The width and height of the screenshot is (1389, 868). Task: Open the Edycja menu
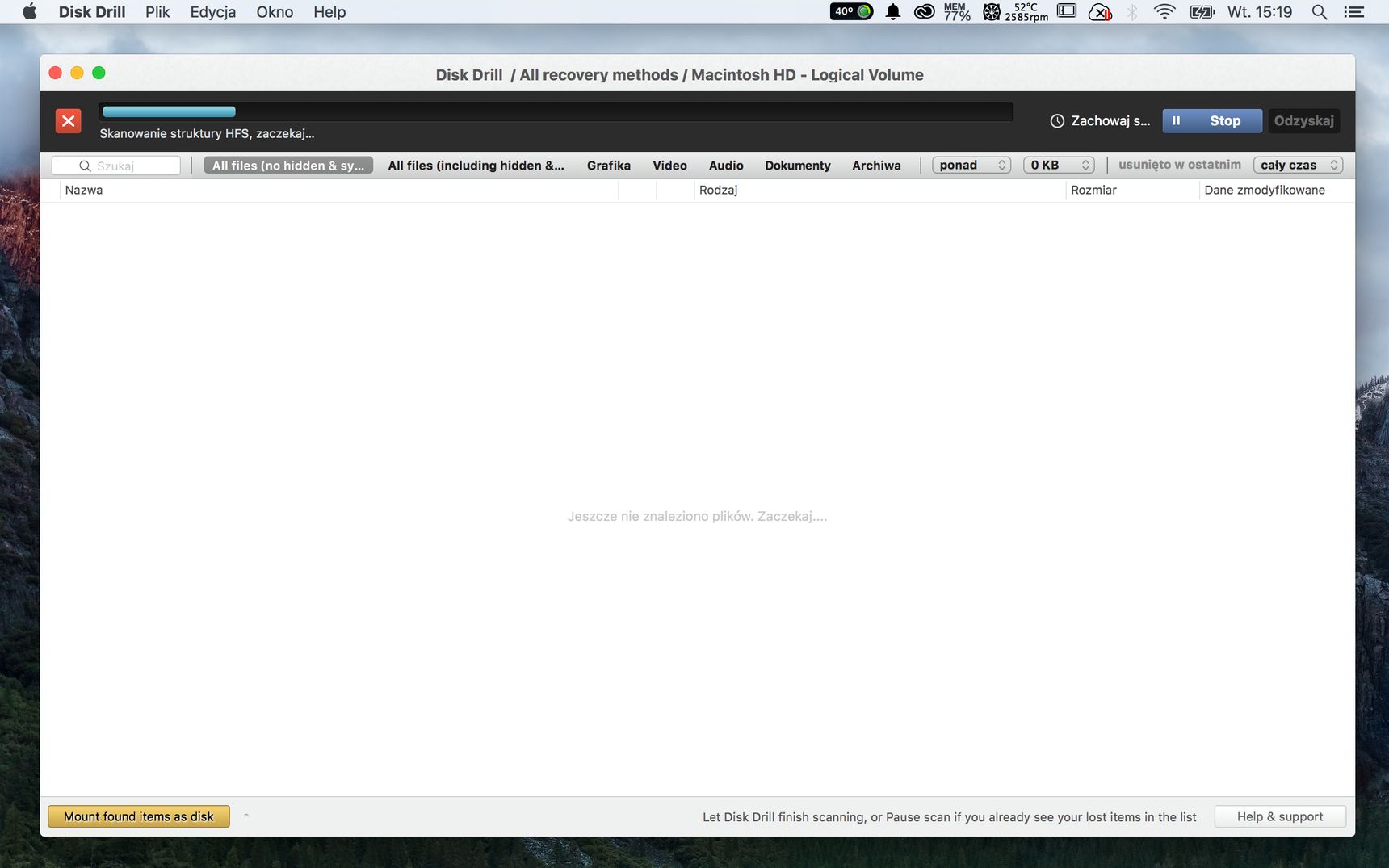(213, 12)
